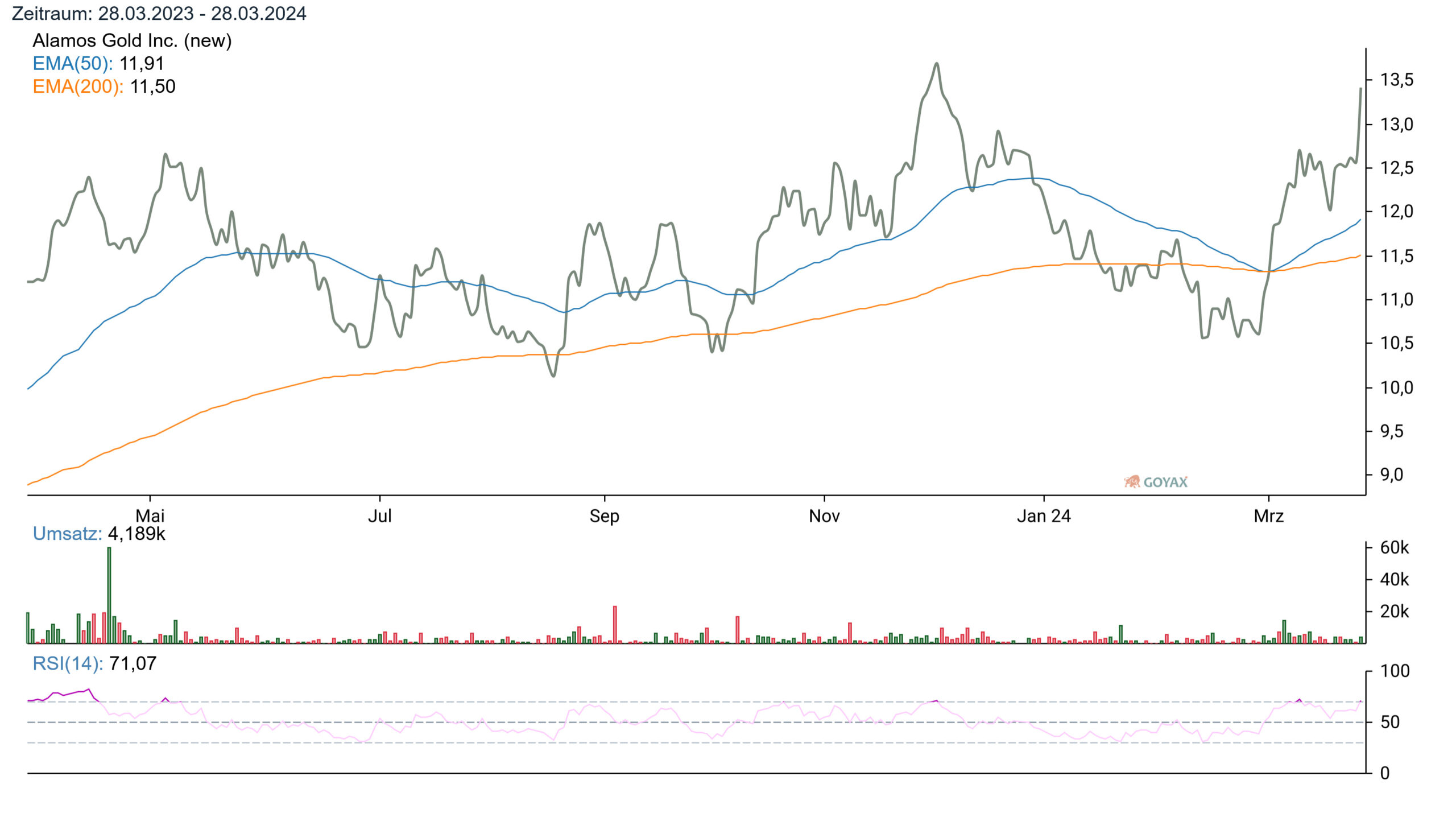
Task: Click the 10,0 price axis label
Action: click(x=1397, y=387)
